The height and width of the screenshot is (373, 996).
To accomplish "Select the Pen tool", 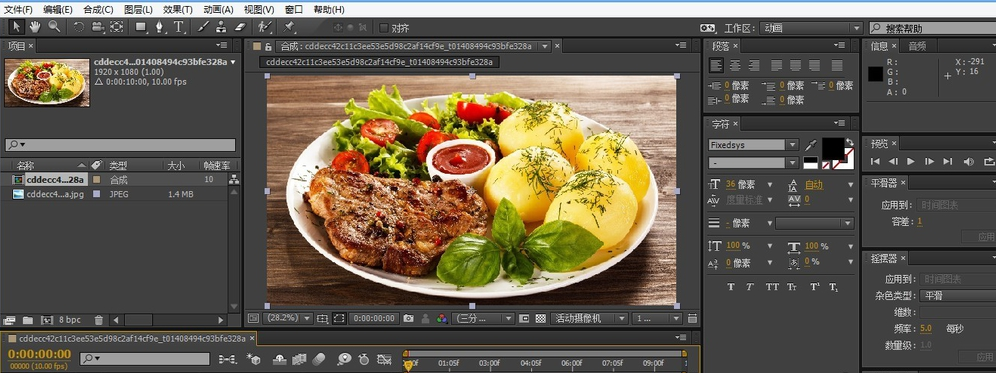I will click(159, 27).
